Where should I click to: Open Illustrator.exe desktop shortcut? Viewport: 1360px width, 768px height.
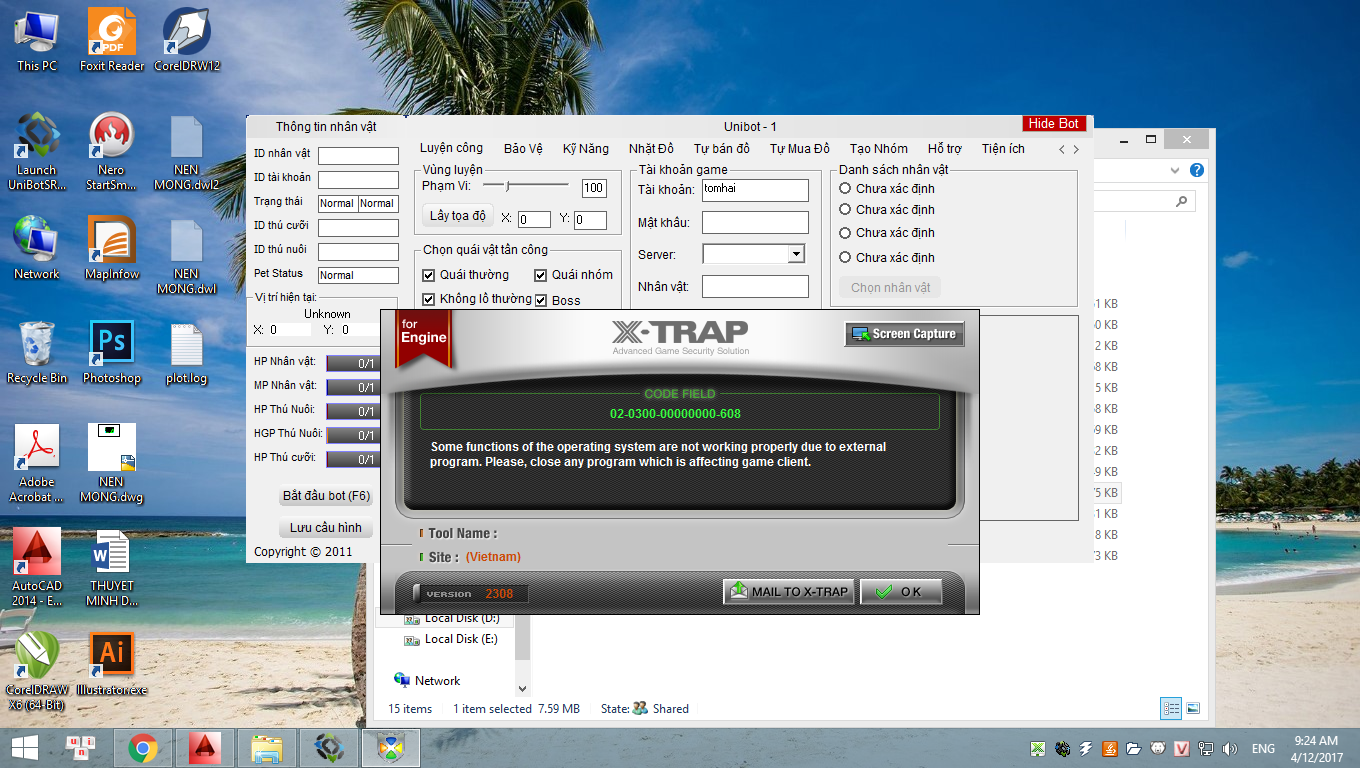pyautogui.click(x=112, y=663)
